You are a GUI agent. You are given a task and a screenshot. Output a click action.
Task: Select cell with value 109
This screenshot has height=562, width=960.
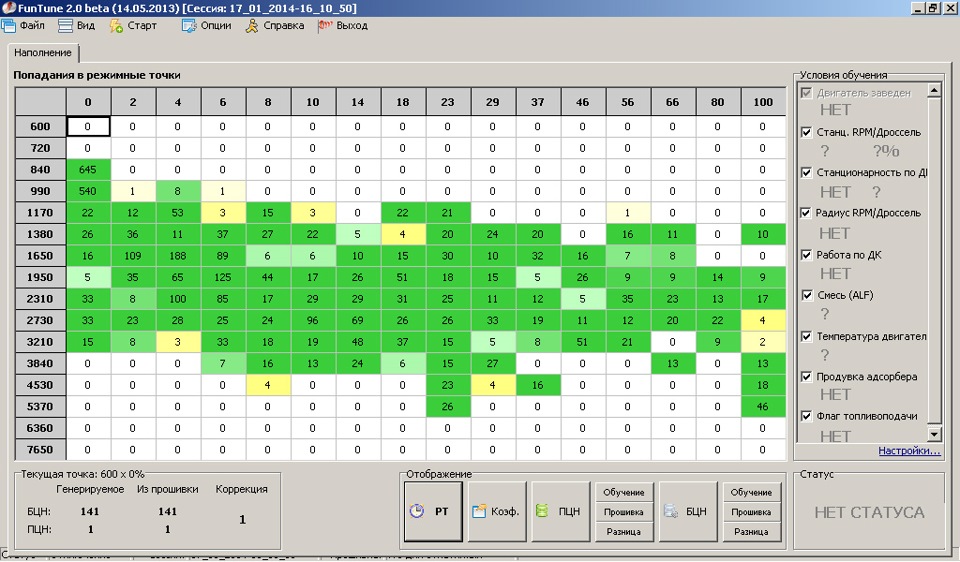coord(132,256)
